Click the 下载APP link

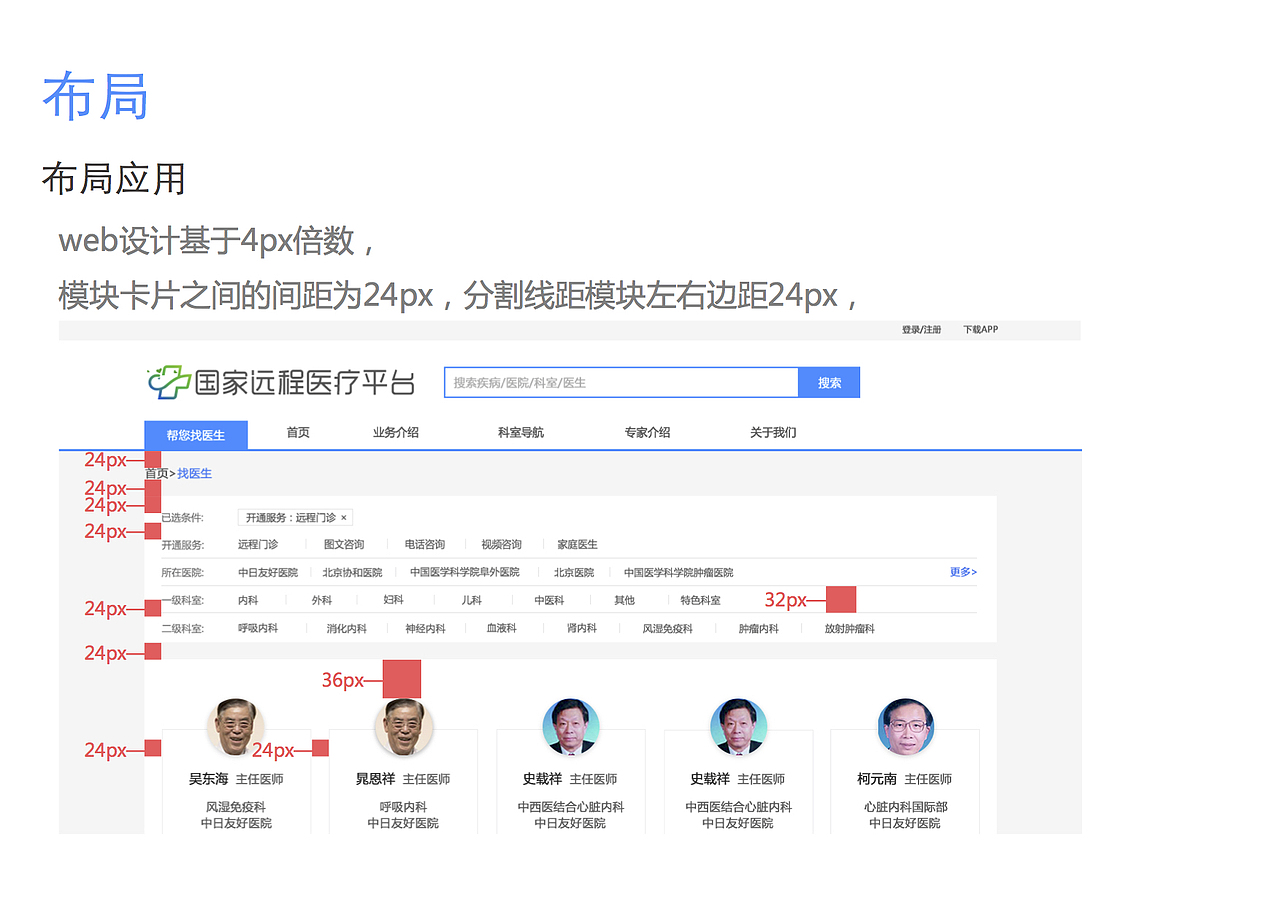pos(979,328)
